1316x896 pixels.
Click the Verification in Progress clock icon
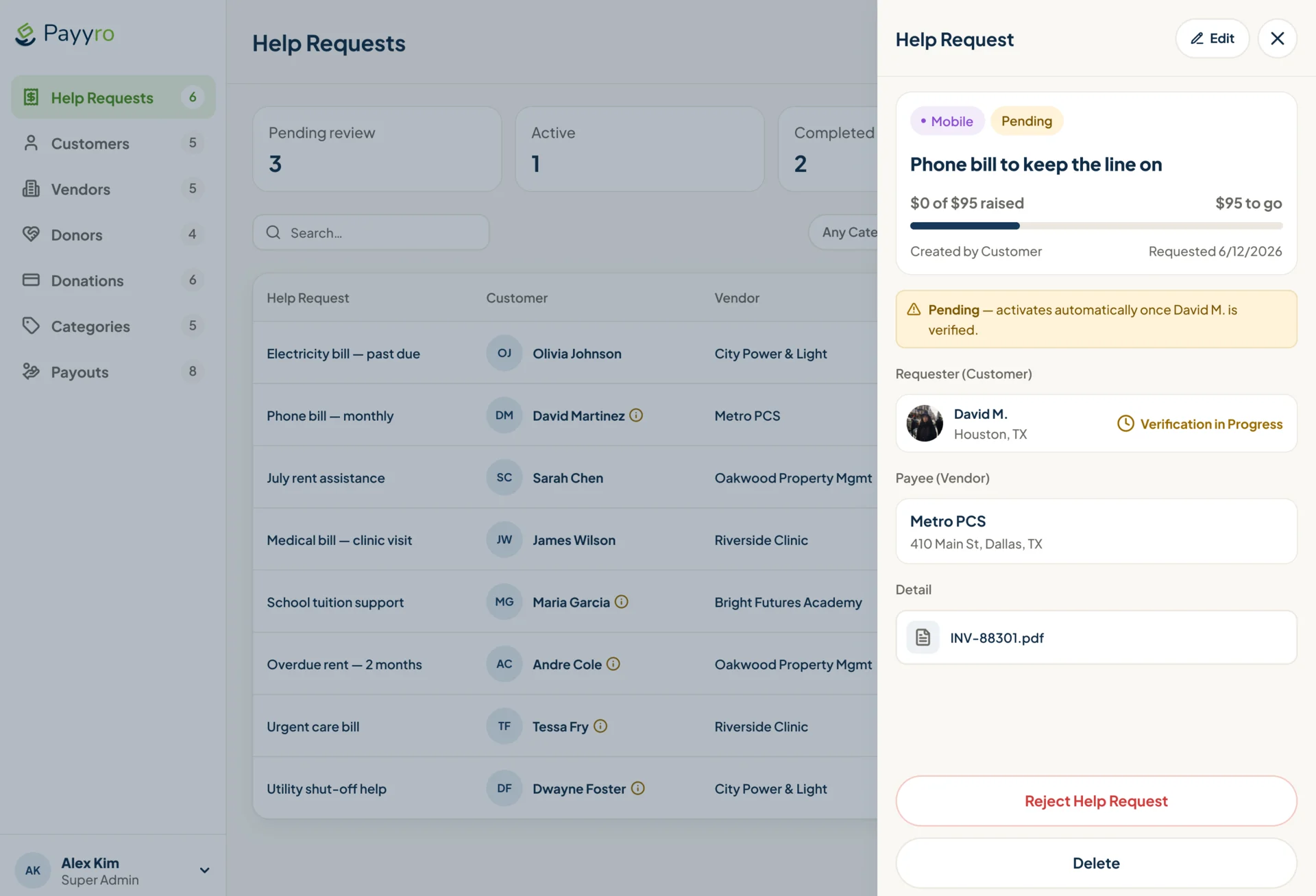pyautogui.click(x=1125, y=423)
